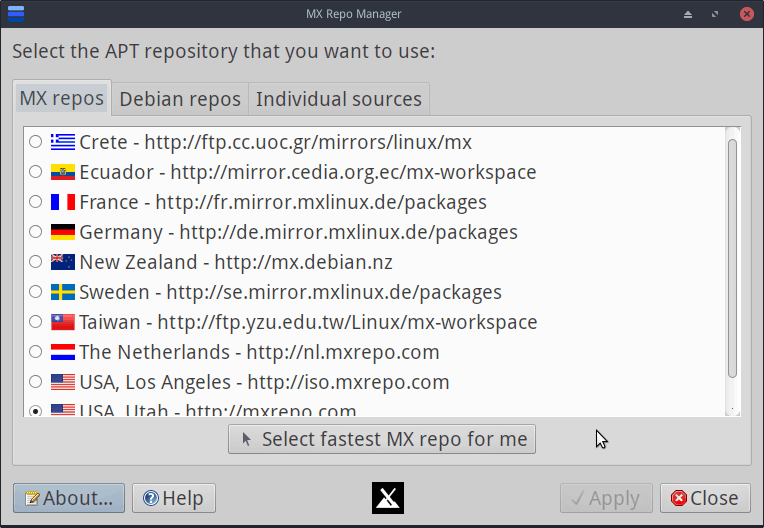Click the Ecuador flag icon
Viewport: 764px width, 528px height.
(63, 172)
